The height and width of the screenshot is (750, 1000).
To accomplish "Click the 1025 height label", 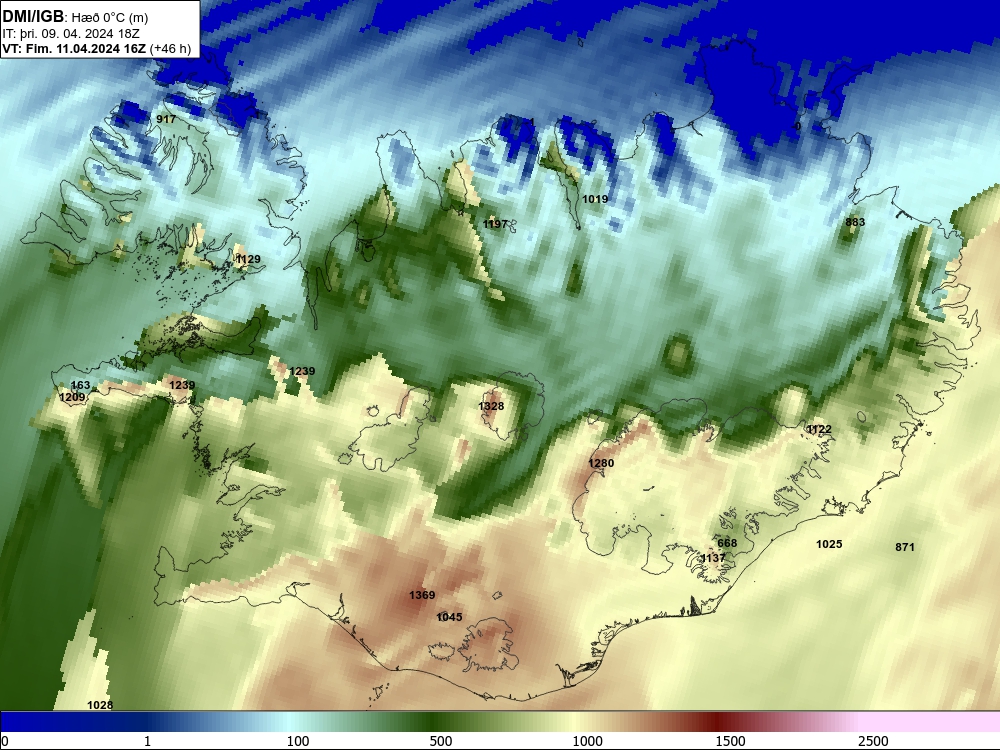I will click(829, 544).
